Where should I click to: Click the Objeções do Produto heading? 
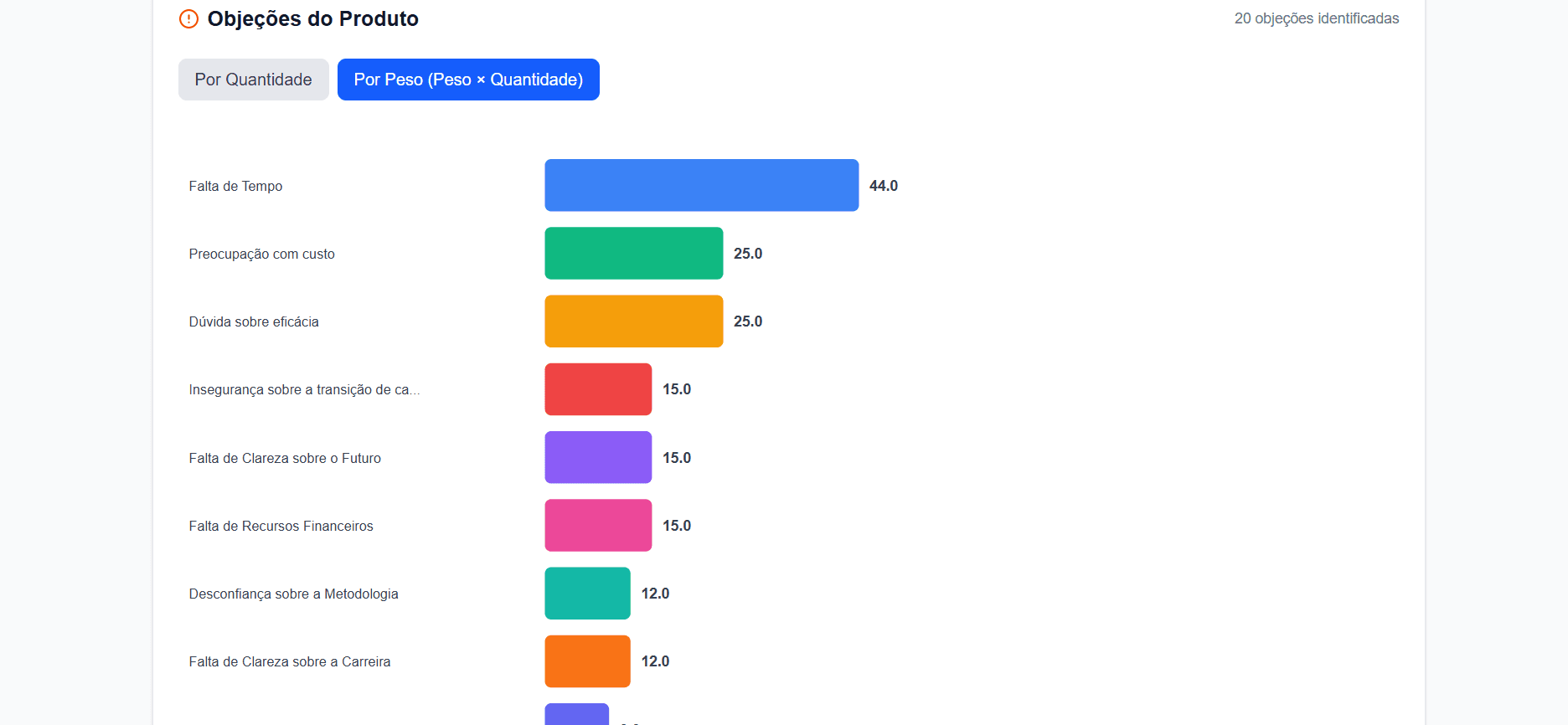312,18
